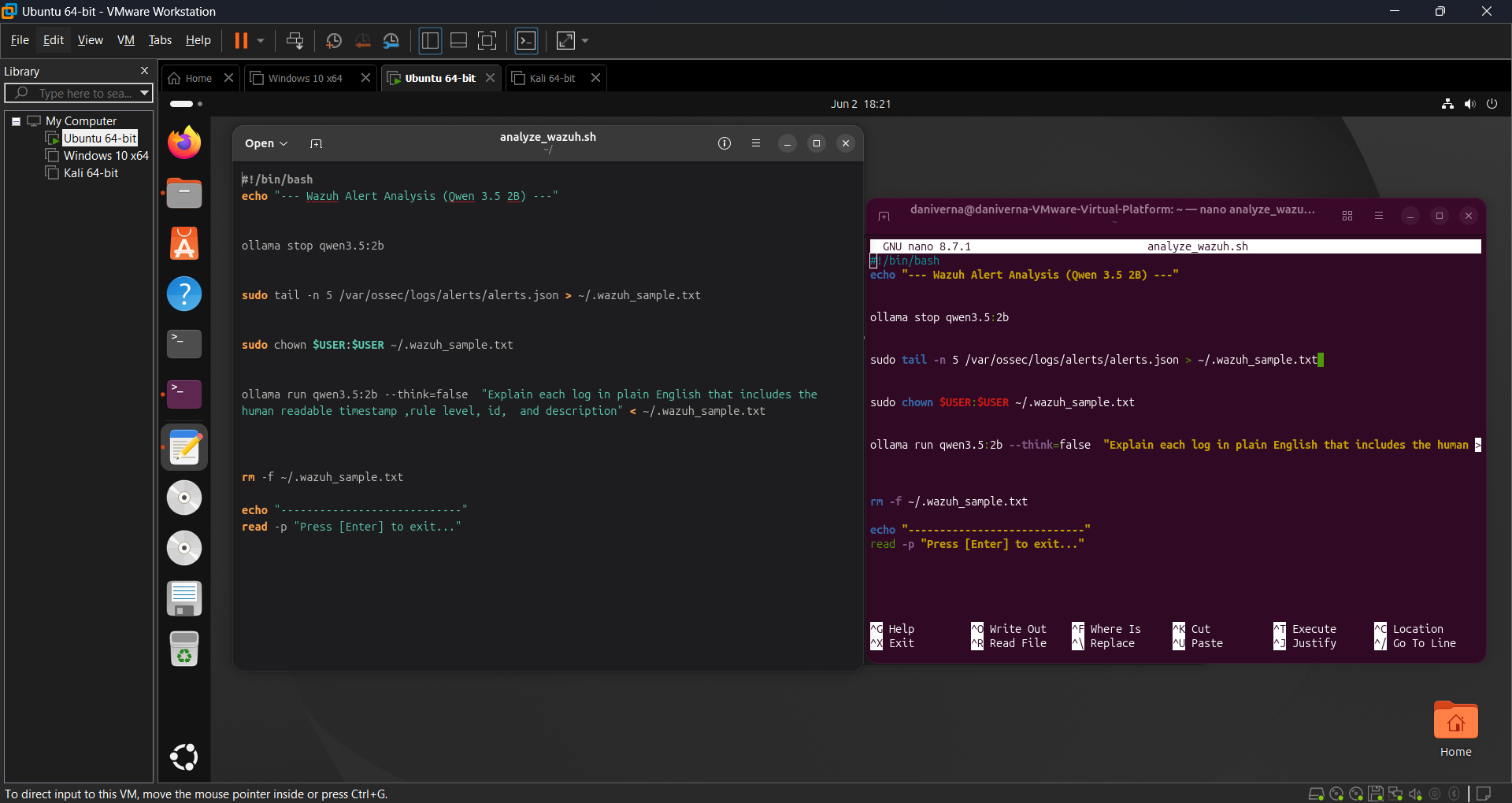Viewport: 1512px width, 803px height.
Task: Open the Text Editor hamburger menu
Action: (756, 143)
